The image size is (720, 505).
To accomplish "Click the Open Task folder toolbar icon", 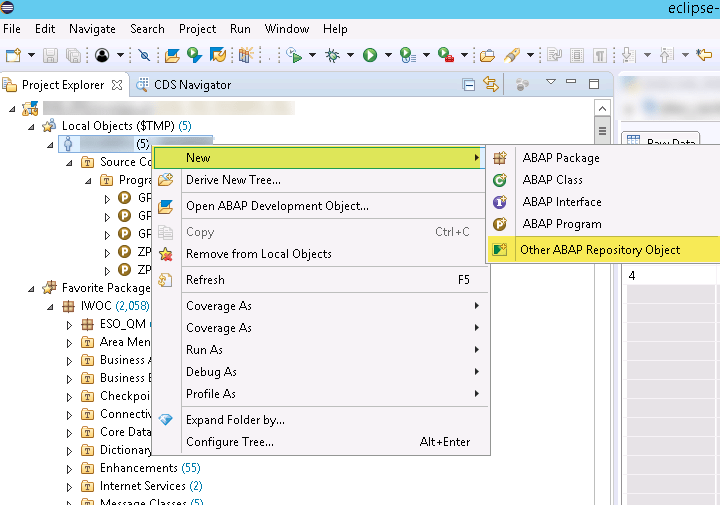I will click(x=487, y=56).
